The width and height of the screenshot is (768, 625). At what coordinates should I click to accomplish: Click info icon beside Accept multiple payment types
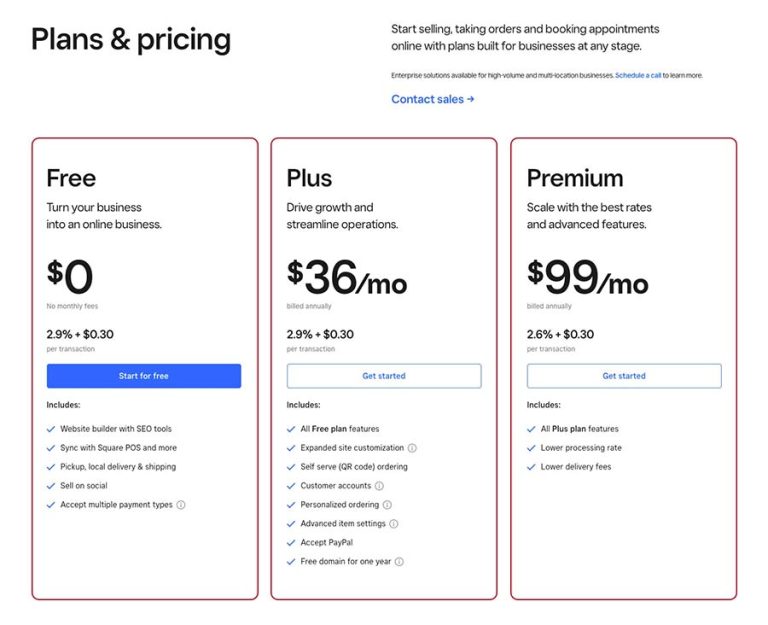(x=181, y=505)
